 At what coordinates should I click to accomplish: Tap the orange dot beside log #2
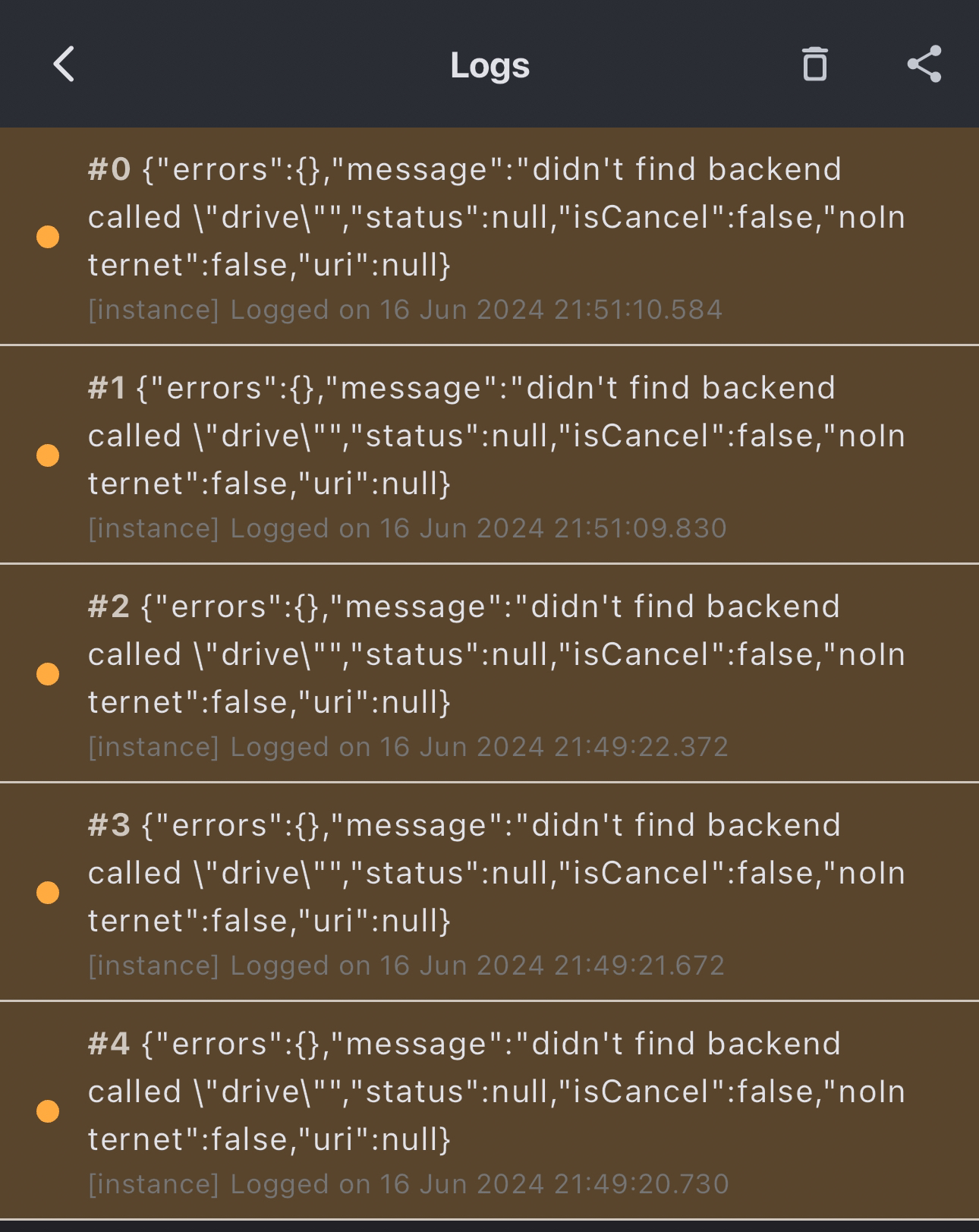[x=48, y=674]
